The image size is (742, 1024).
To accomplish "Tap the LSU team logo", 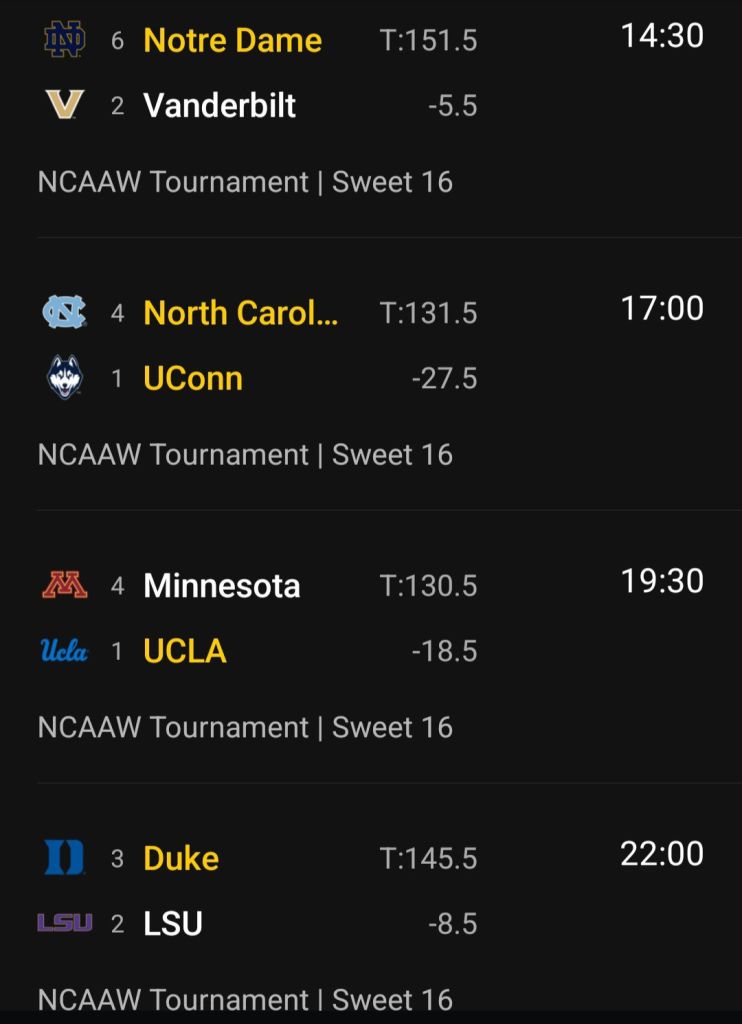I will pyautogui.click(x=65, y=923).
